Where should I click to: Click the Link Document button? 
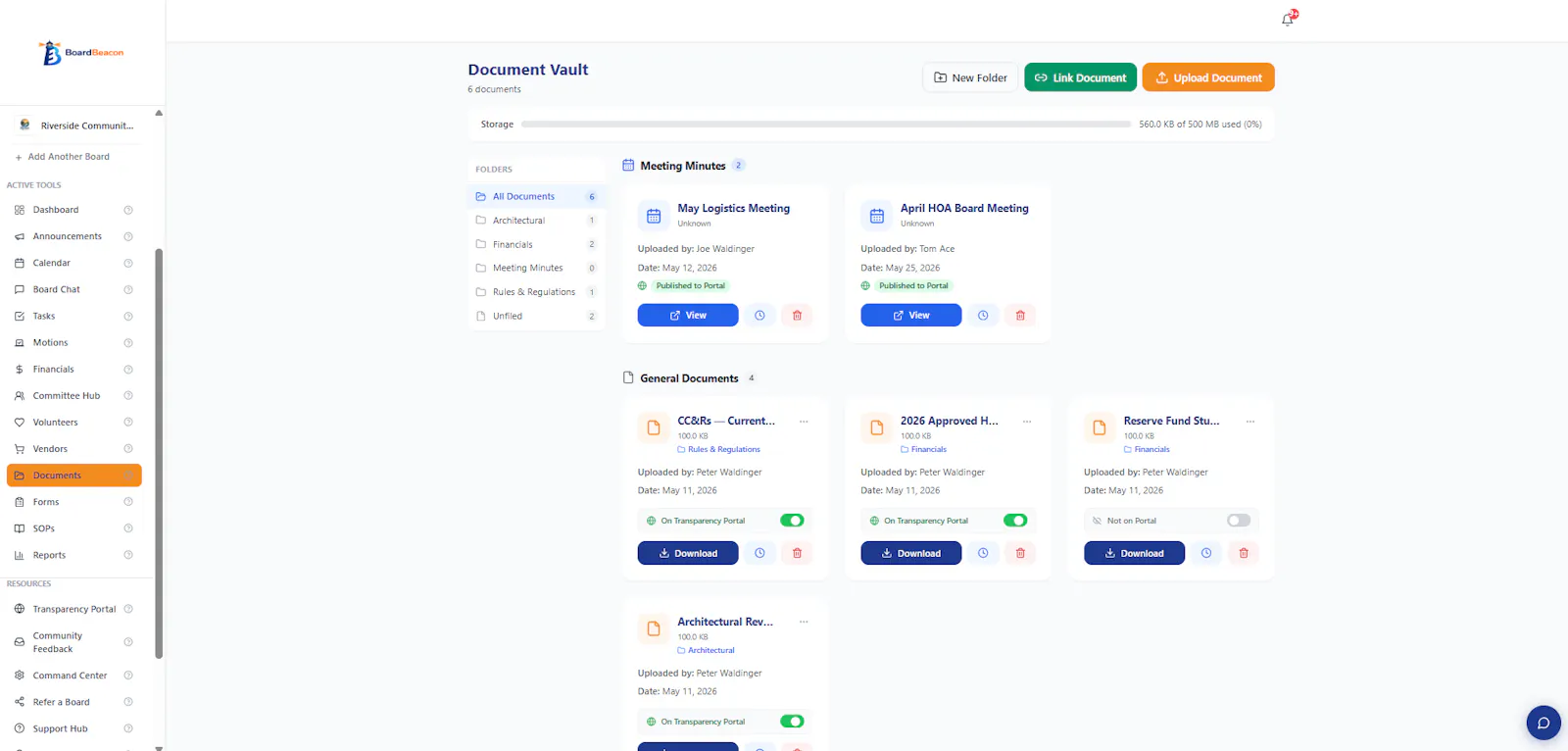pyautogui.click(x=1080, y=77)
